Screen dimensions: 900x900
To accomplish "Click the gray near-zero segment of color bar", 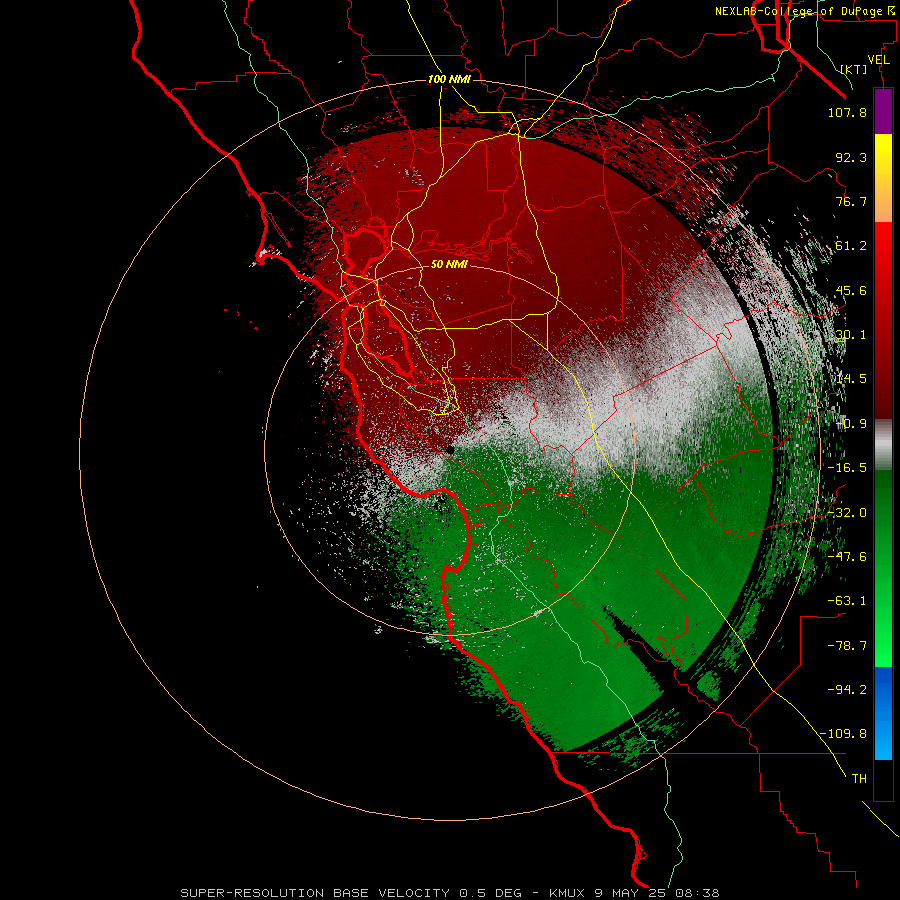I will coord(883,445).
